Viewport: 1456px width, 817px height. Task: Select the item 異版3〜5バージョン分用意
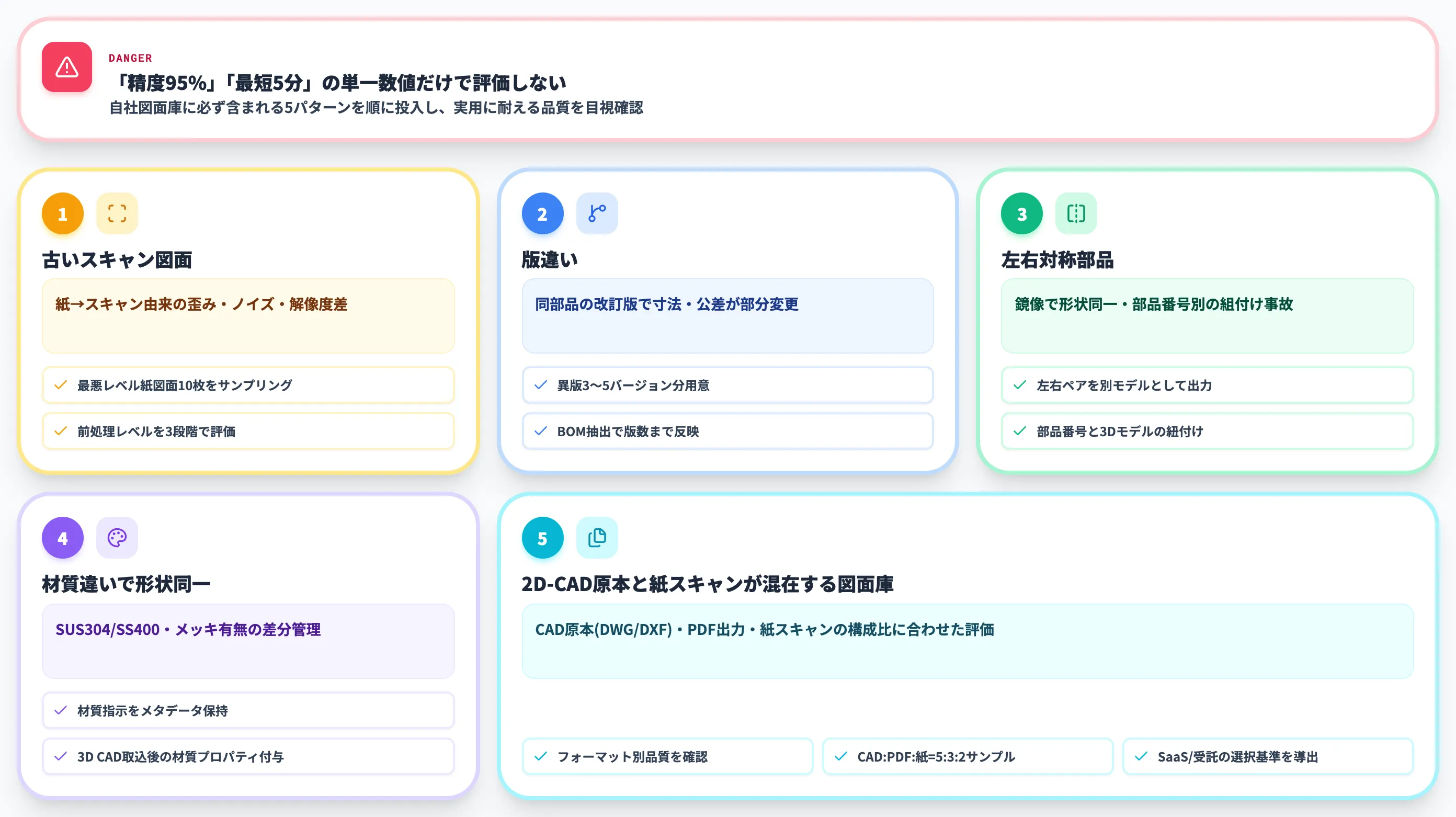pyautogui.click(x=727, y=385)
